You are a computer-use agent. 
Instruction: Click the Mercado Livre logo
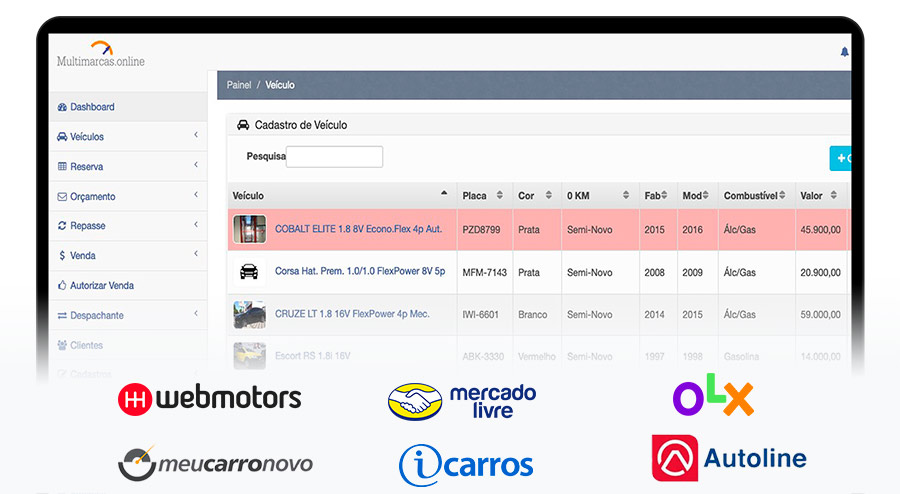point(462,401)
